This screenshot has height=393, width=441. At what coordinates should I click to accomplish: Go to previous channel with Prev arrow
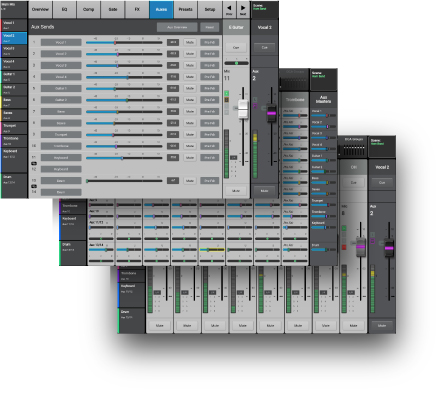[x=229, y=9]
